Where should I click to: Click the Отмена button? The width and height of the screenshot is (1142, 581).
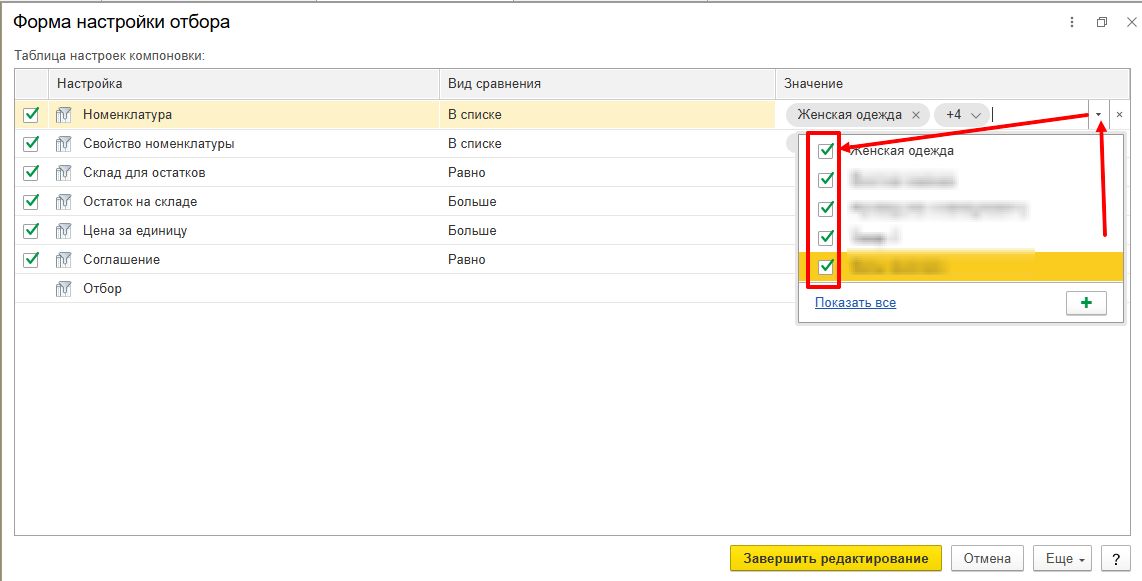point(987,558)
